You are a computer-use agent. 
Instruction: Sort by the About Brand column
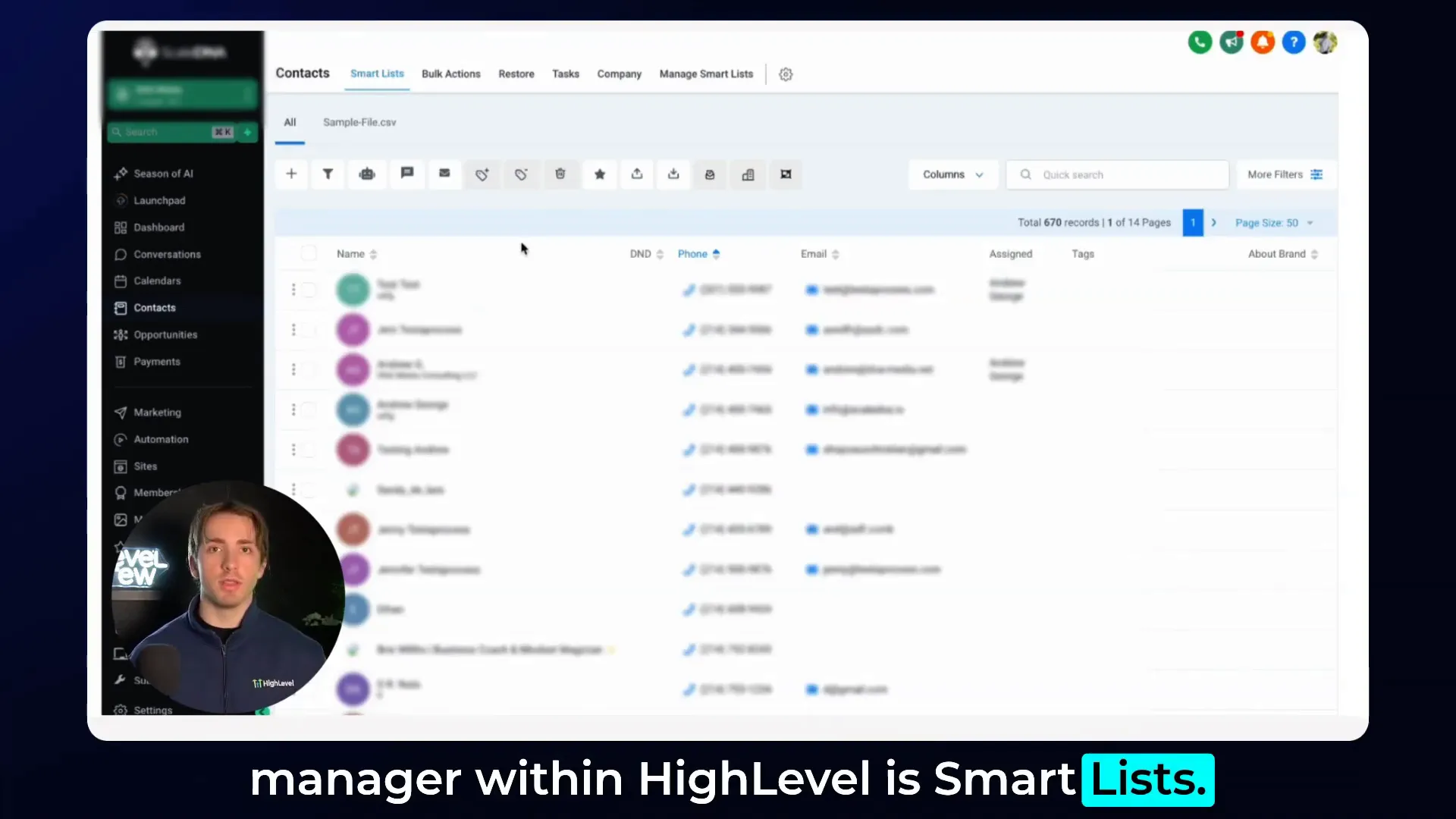click(1283, 254)
